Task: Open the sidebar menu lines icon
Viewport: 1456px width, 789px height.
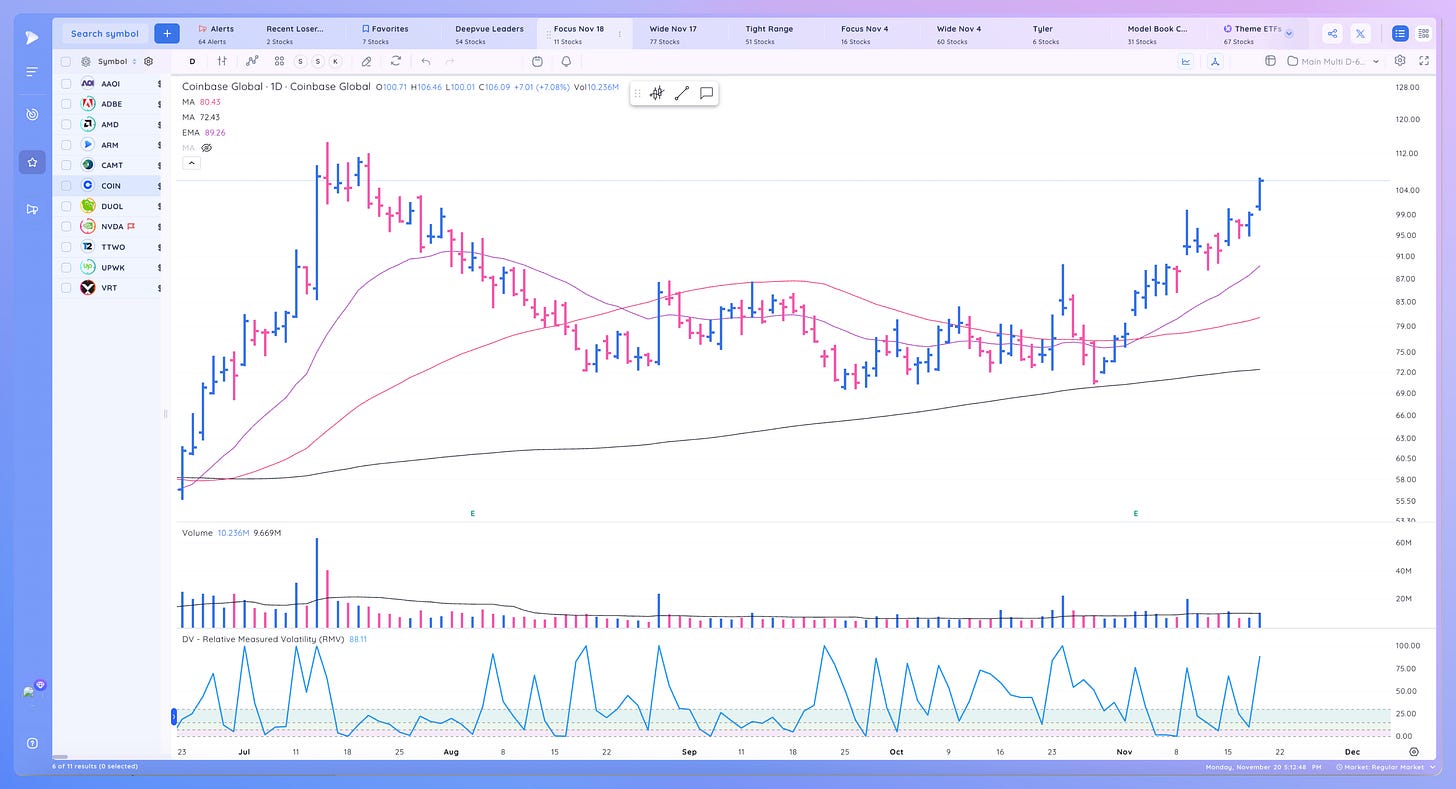Action: (x=32, y=72)
